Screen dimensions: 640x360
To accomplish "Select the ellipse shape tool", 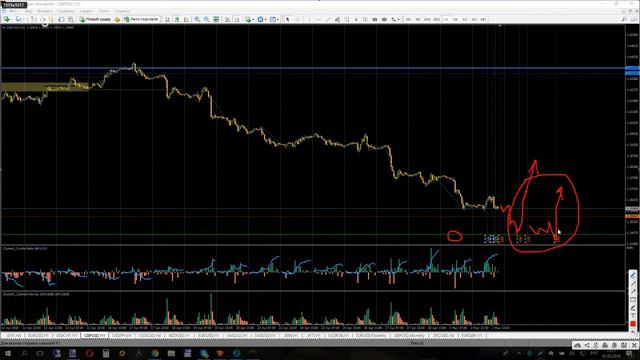I will pyautogui.click(x=384, y=19).
